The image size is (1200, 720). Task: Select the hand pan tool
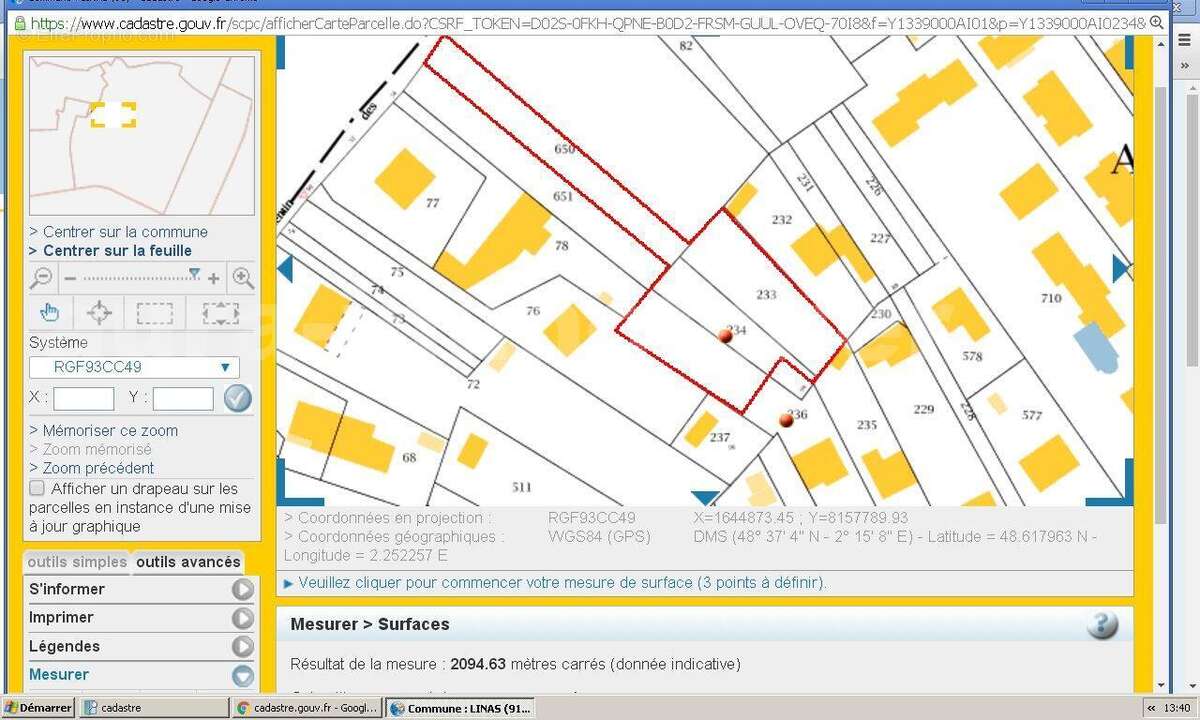pyautogui.click(x=49, y=313)
